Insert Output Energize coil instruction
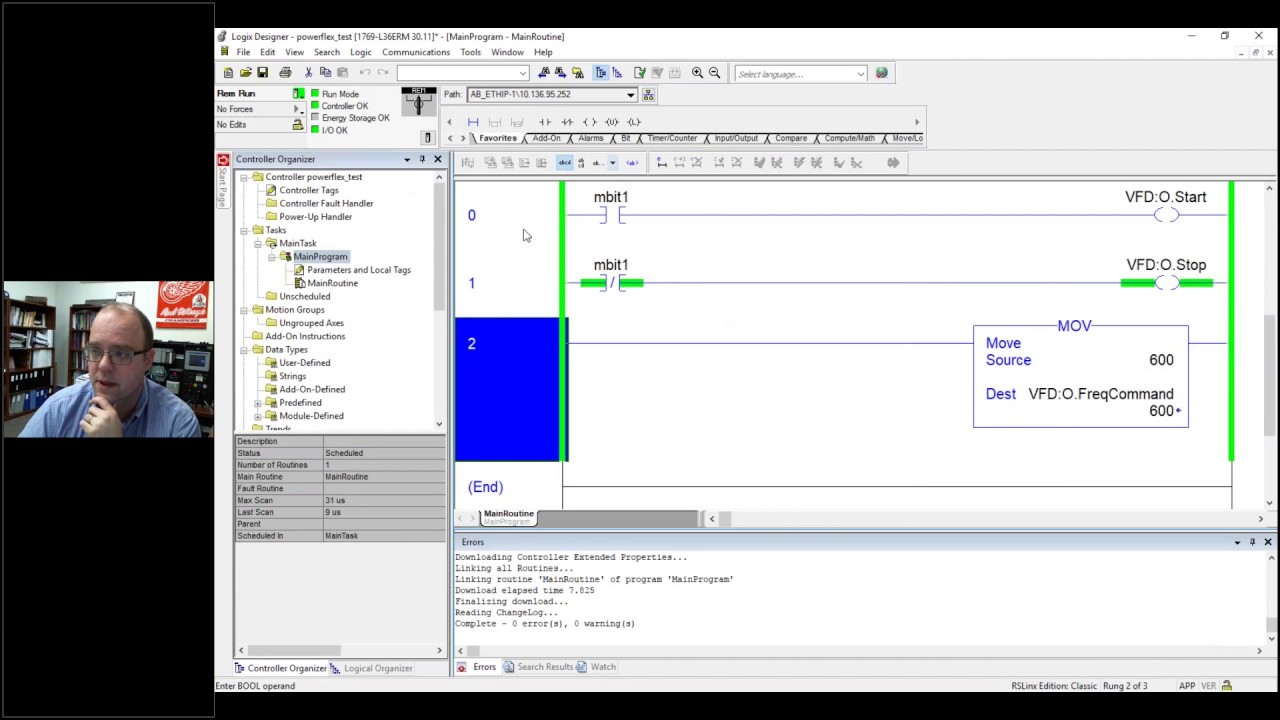The height and width of the screenshot is (720, 1280). click(x=589, y=122)
